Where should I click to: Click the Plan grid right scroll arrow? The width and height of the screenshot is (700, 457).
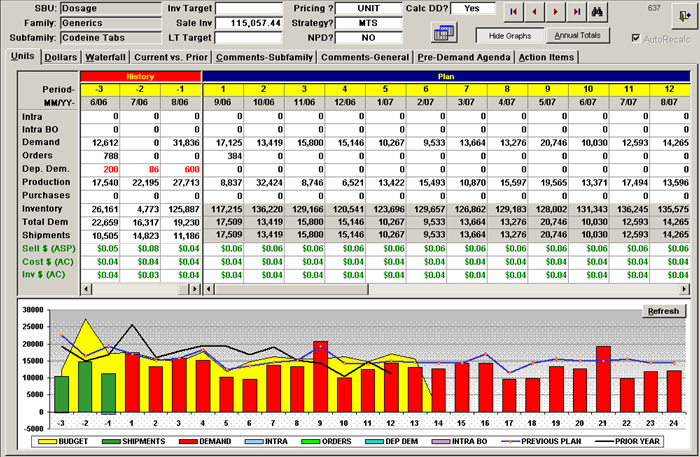tap(684, 289)
